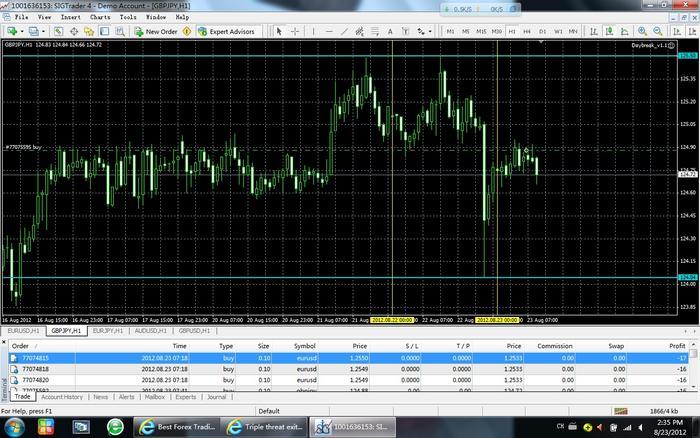Open the Strategy Tester magnifier icon
The height and width of the screenshot is (438, 700).
coord(120,31)
